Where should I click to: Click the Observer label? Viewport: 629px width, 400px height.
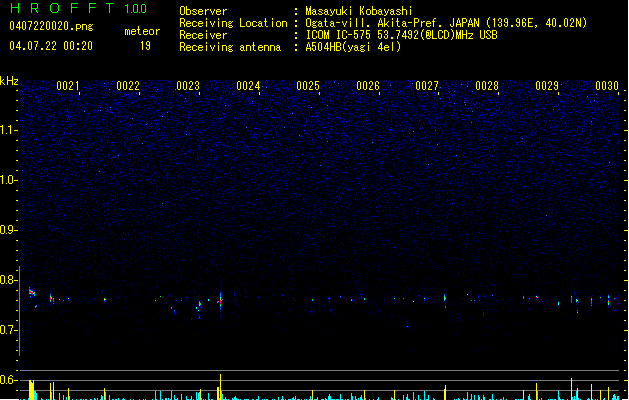click(x=203, y=11)
